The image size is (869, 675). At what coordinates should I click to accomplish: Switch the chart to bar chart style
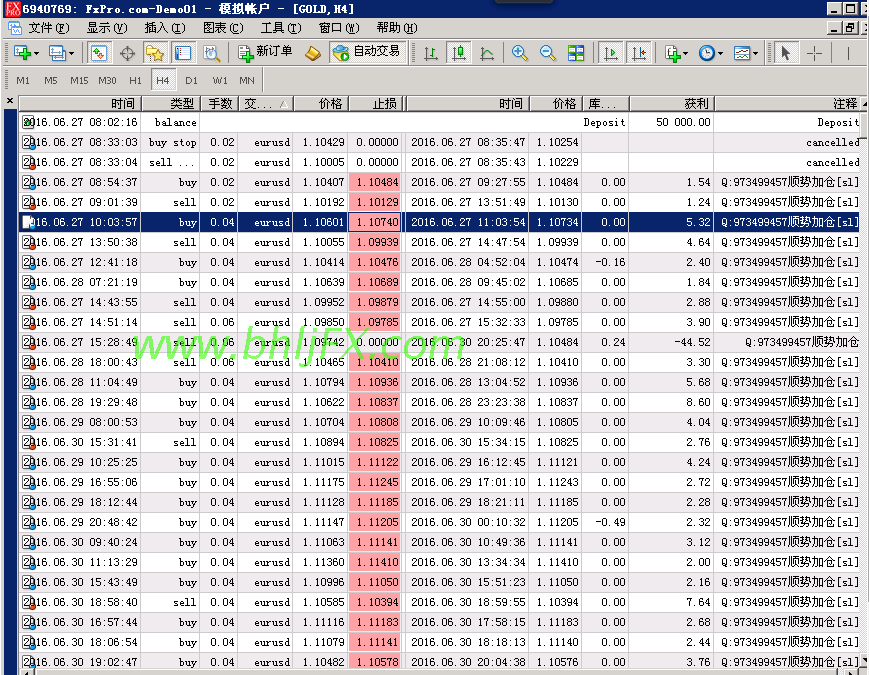pos(431,53)
